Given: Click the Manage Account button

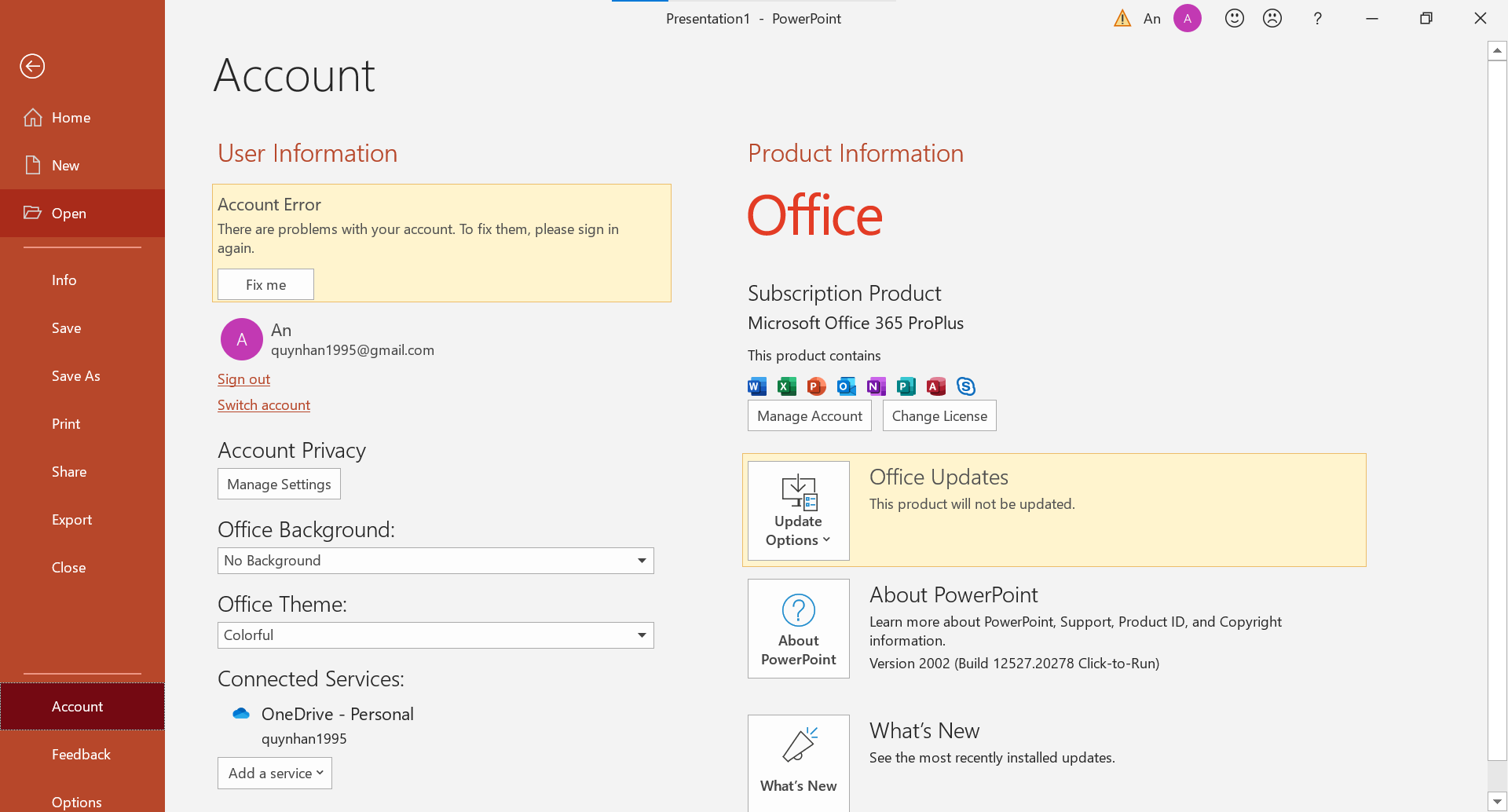Looking at the screenshot, I should point(810,415).
